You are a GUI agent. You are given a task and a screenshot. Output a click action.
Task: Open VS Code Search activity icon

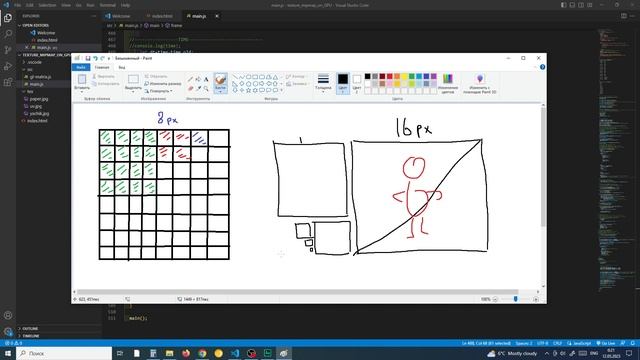point(8,34)
